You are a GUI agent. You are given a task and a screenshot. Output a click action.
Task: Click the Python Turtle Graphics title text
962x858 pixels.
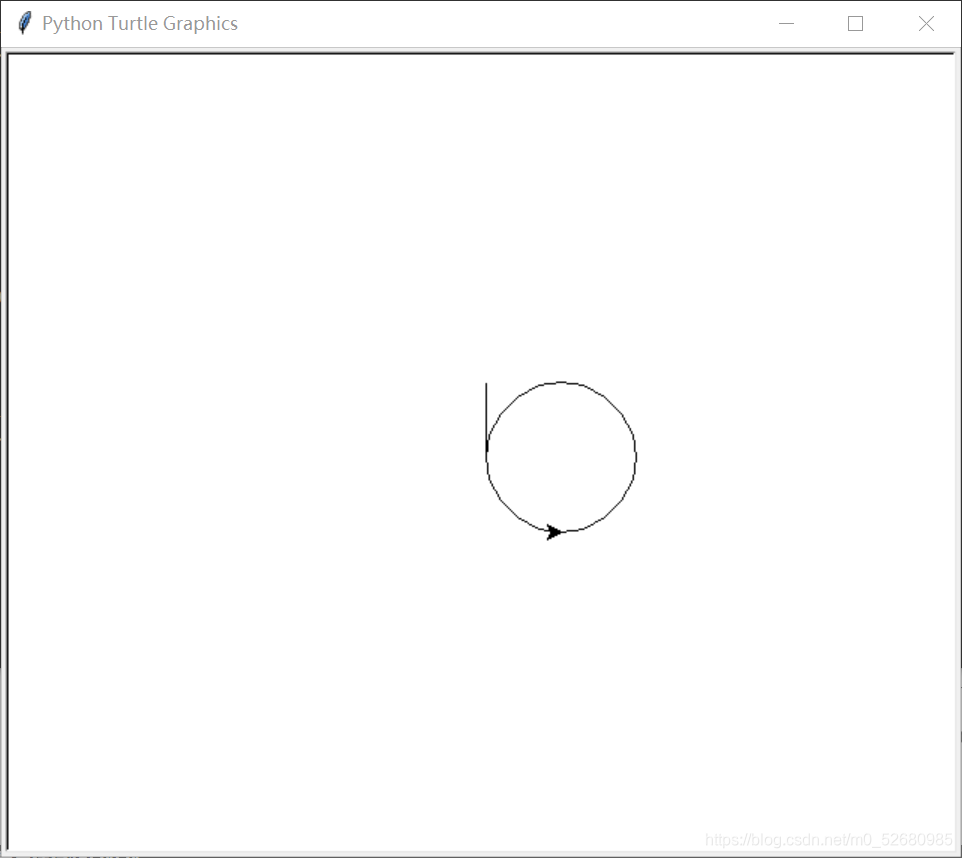pyautogui.click(x=140, y=23)
